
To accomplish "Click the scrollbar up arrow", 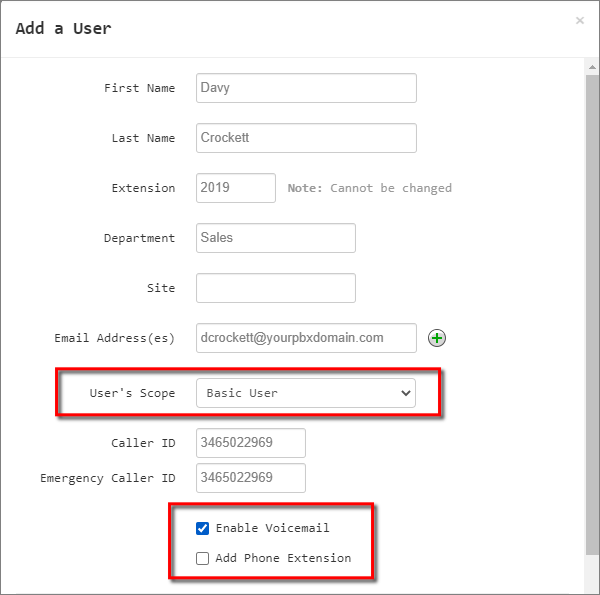I will pos(592,67).
